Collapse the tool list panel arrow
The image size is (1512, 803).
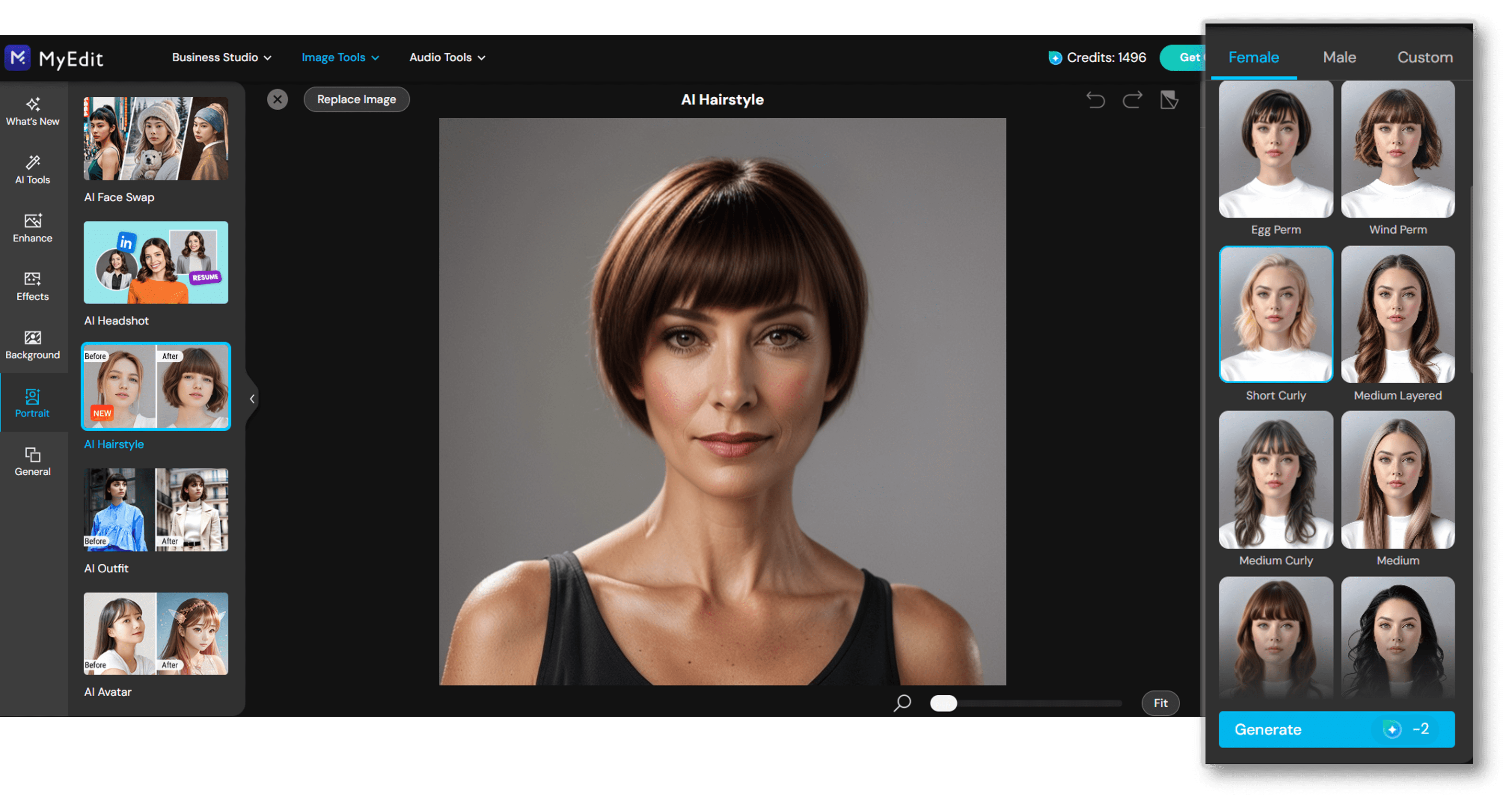tap(252, 399)
